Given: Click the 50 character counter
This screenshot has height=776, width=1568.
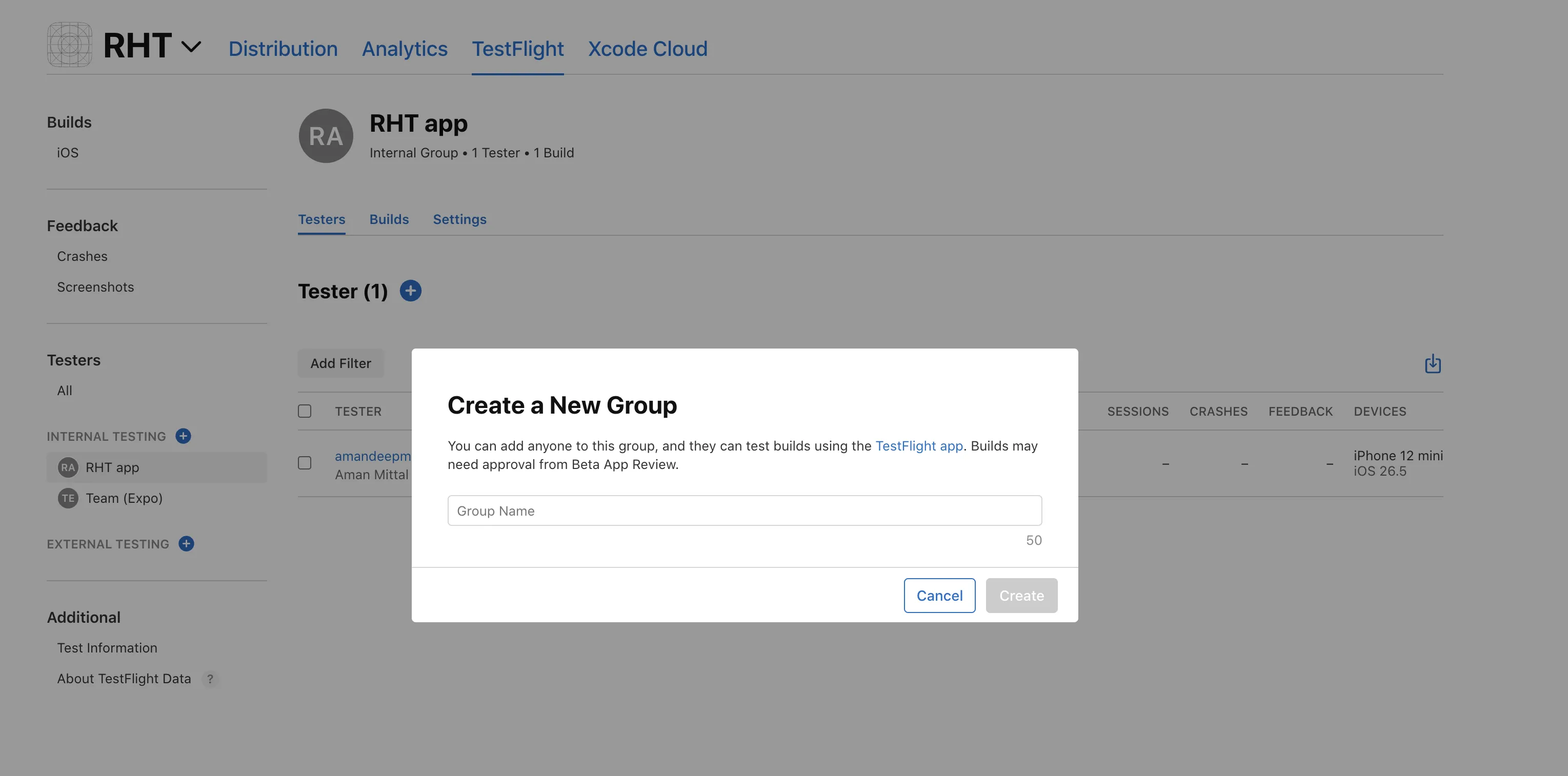Looking at the screenshot, I should tap(1034, 540).
